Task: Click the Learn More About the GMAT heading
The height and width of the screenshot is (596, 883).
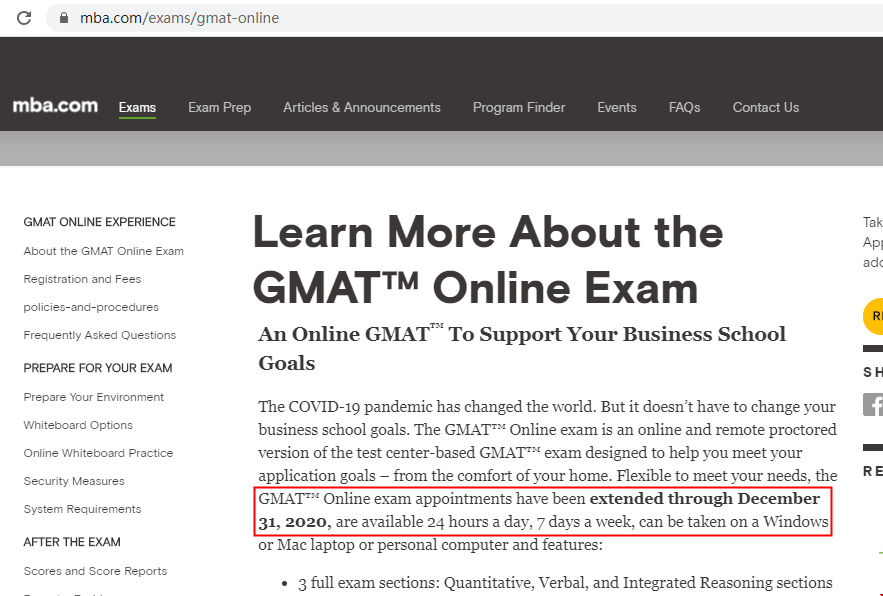Action: (488, 260)
